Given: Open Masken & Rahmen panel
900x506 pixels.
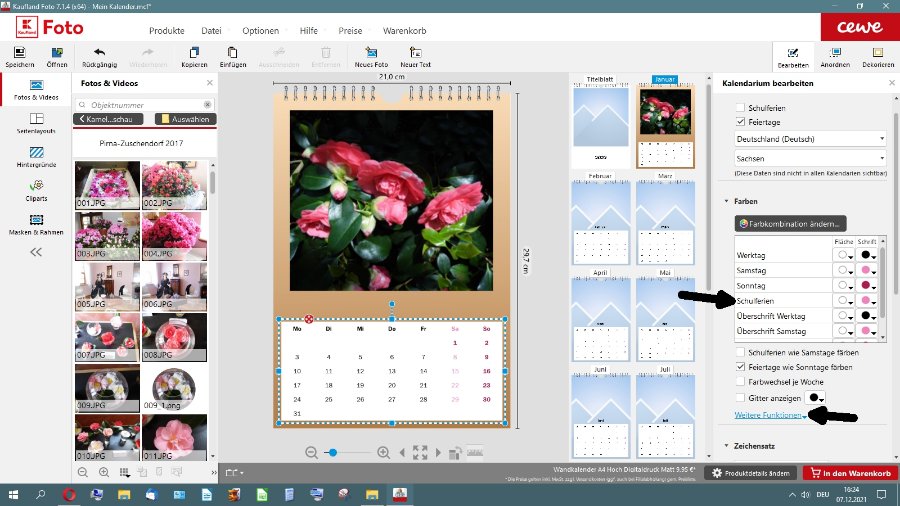Looking at the screenshot, I should (36, 224).
